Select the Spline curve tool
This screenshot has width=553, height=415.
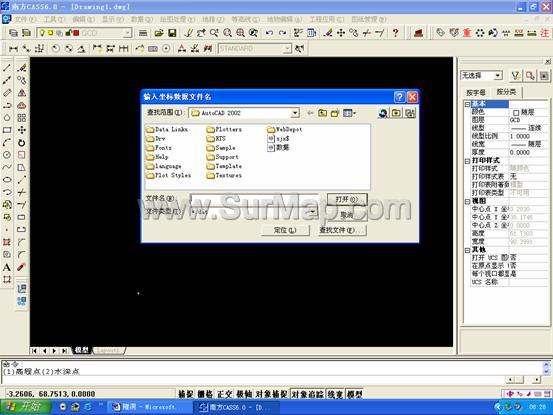coord(7,167)
